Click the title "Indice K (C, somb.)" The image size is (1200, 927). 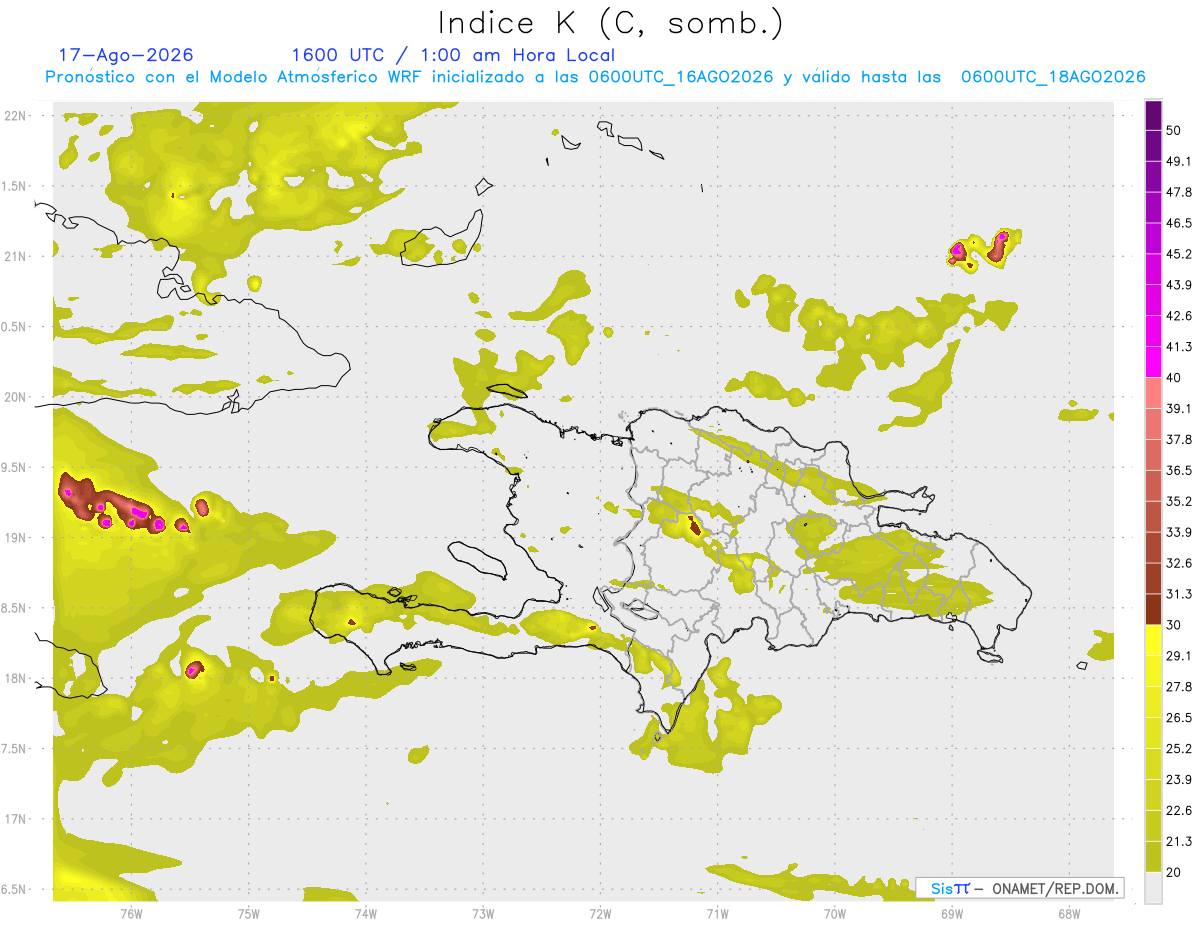point(610,23)
